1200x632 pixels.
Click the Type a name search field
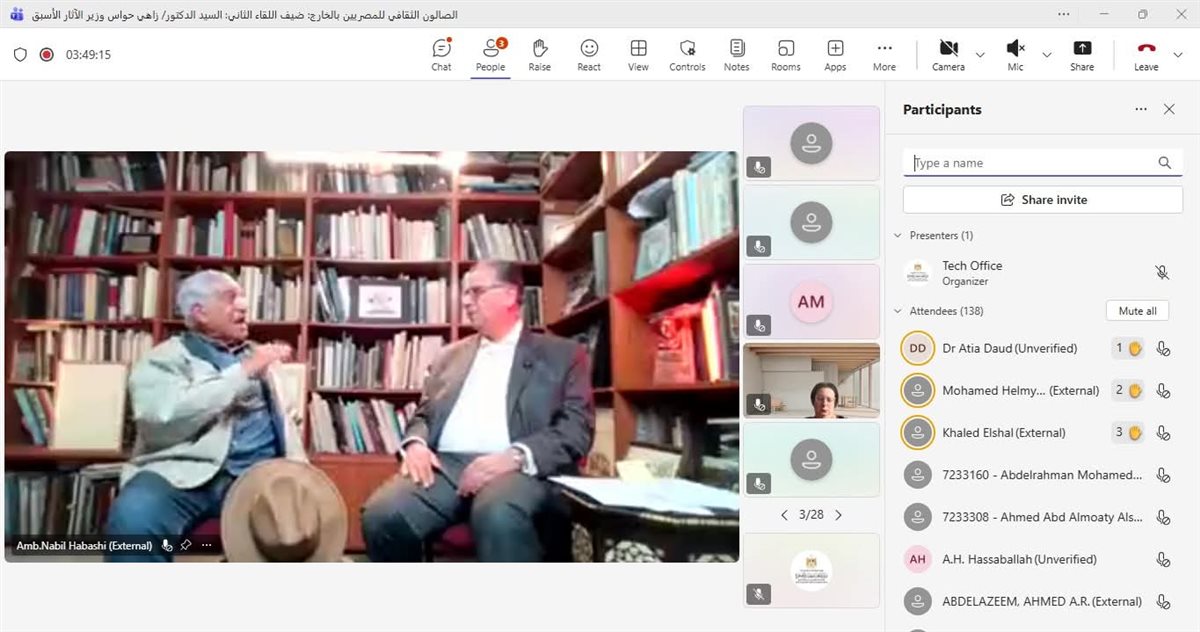(x=1030, y=163)
